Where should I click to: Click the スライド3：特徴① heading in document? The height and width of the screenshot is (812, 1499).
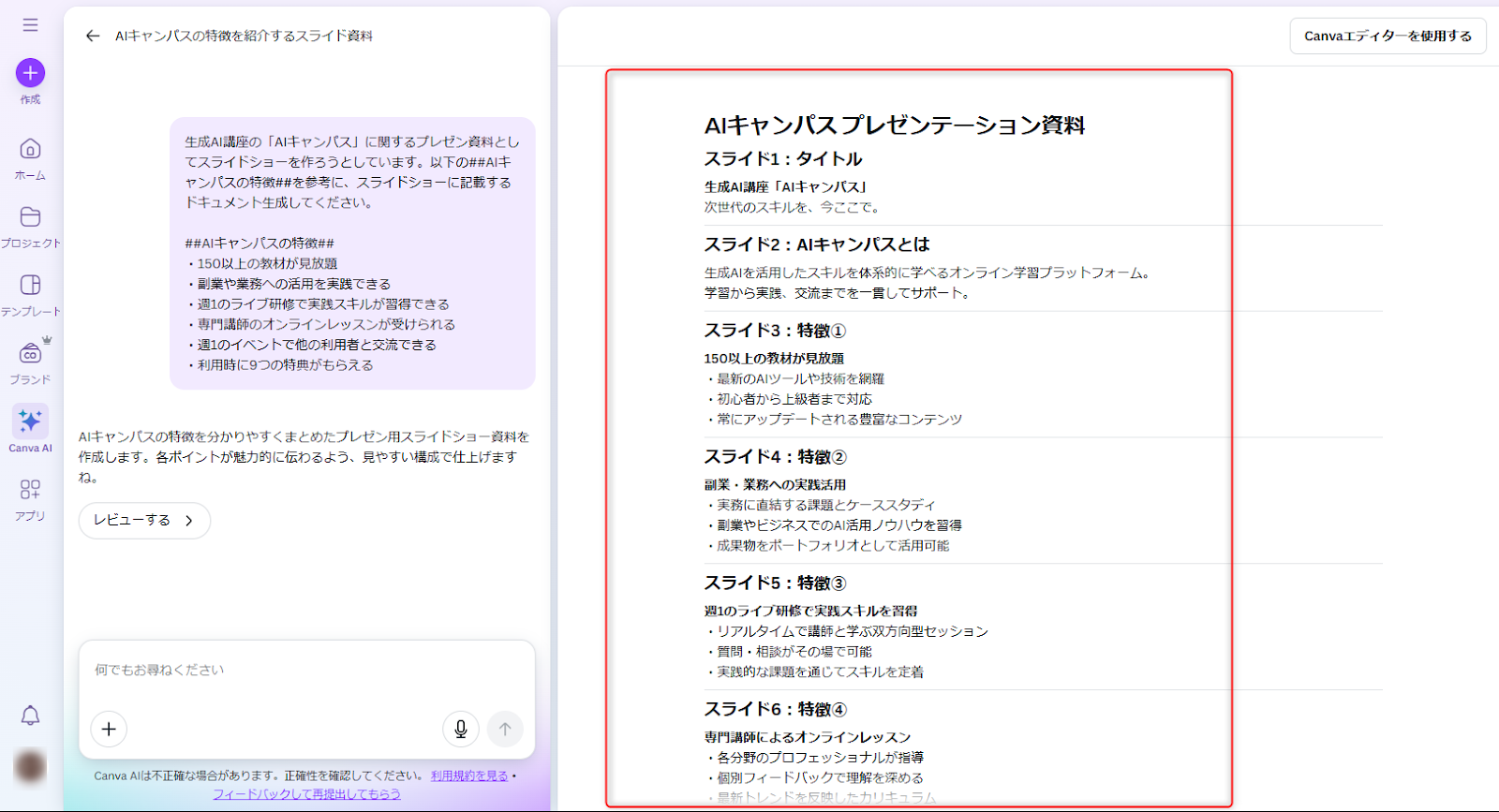[x=775, y=331]
